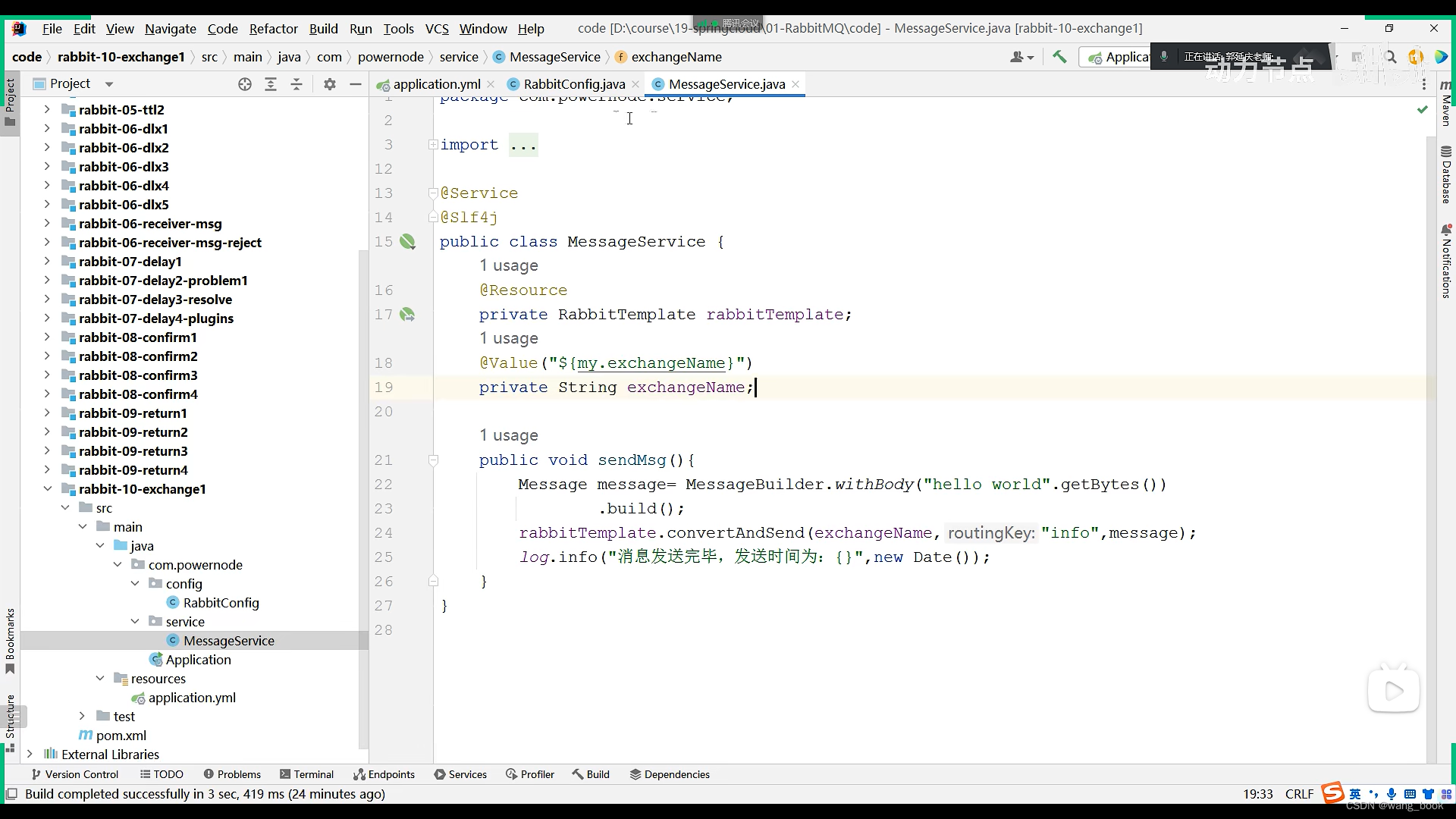Image resolution: width=1456 pixels, height=819 pixels.
Task: Click the Build project hammer icon
Action: (x=1059, y=57)
